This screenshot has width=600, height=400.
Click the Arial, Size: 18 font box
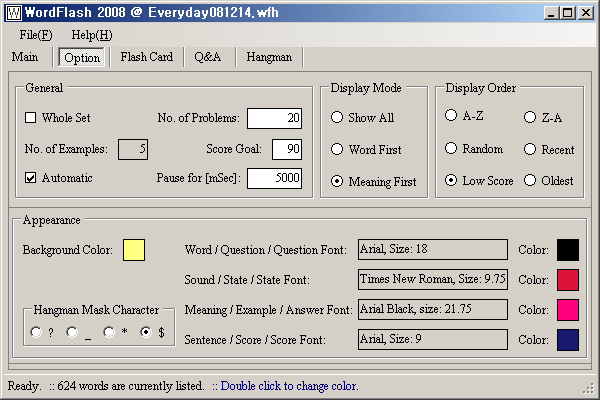433,250
